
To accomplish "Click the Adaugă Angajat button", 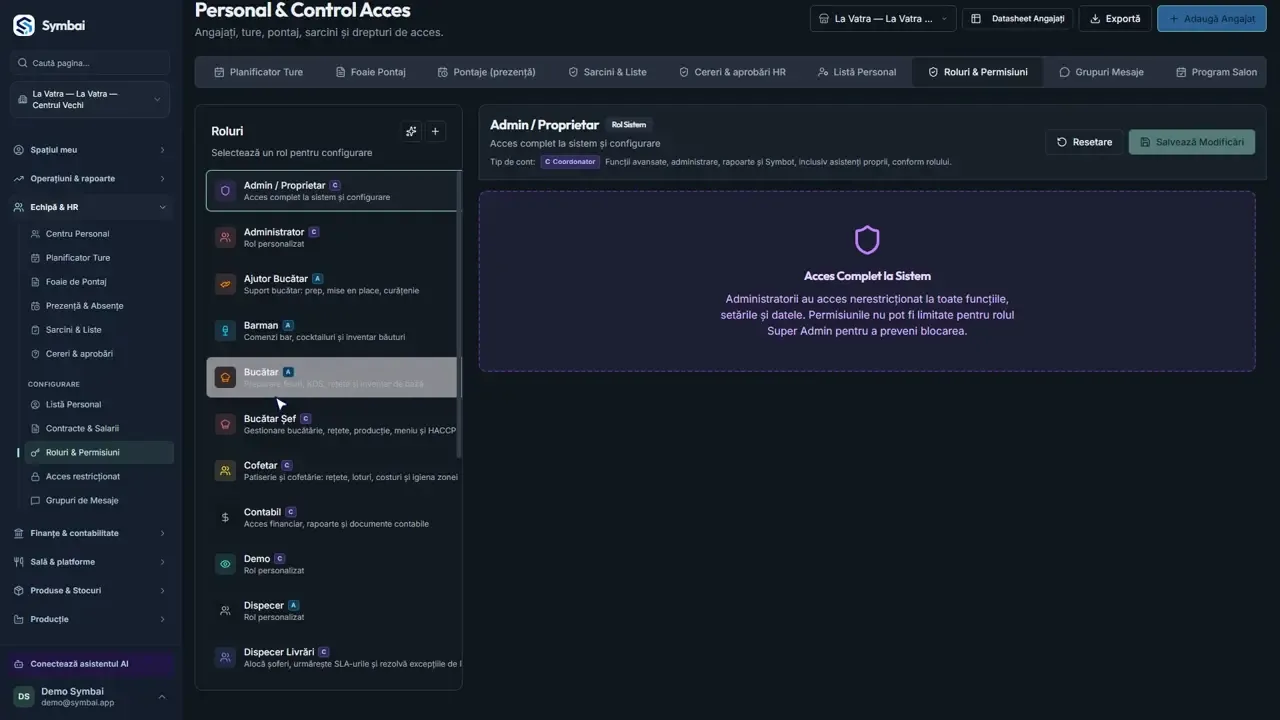I will (1212, 18).
